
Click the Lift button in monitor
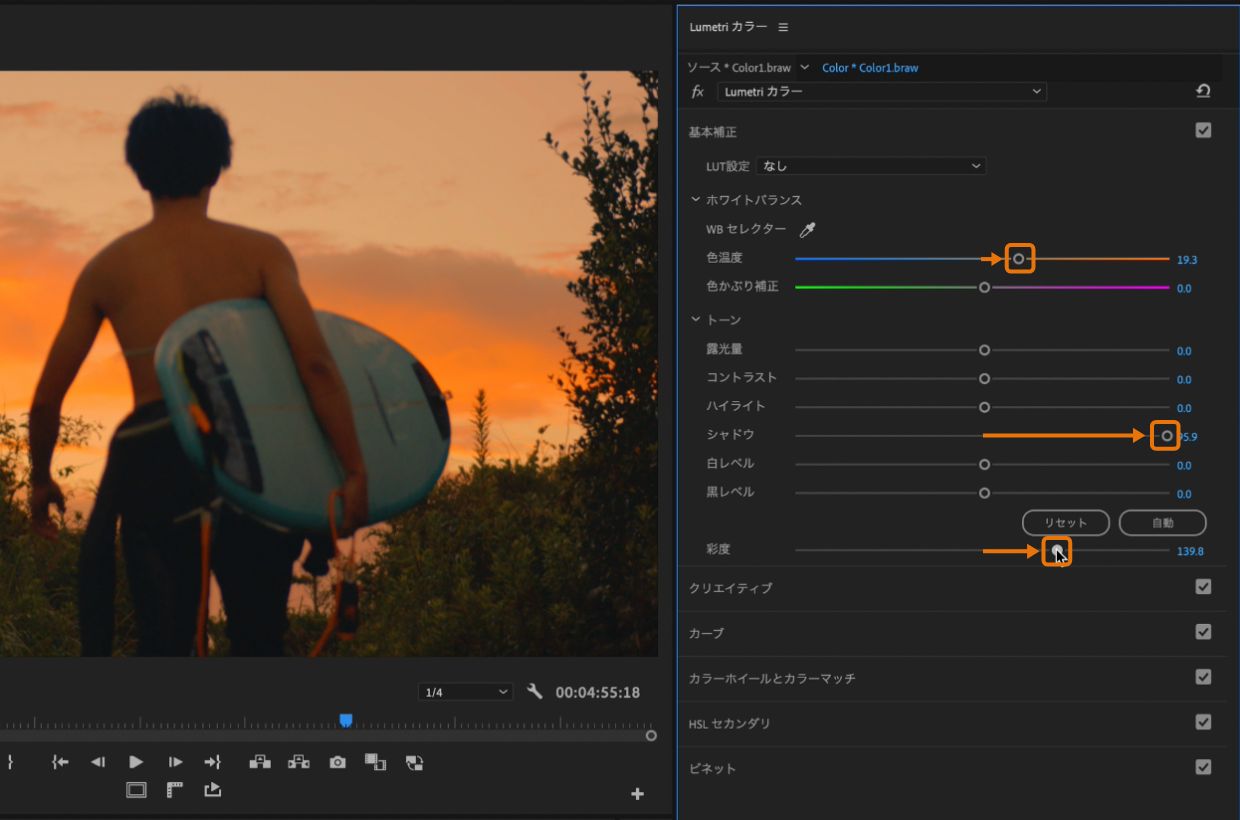[x=260, y=762]
